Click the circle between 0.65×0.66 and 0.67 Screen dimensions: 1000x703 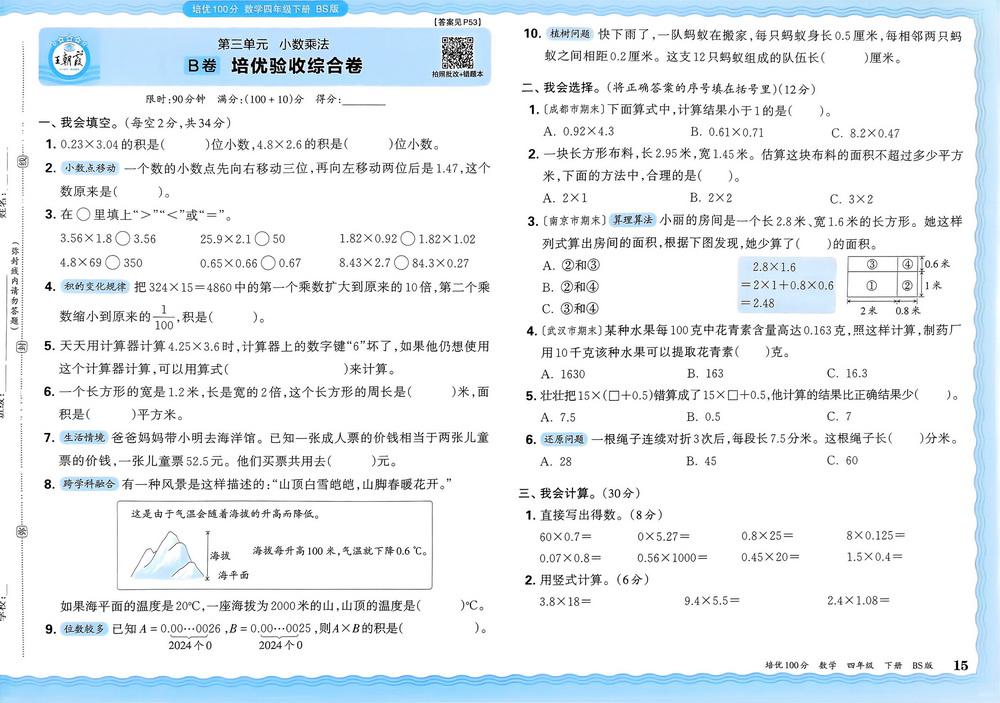click(x=268, y=262)
